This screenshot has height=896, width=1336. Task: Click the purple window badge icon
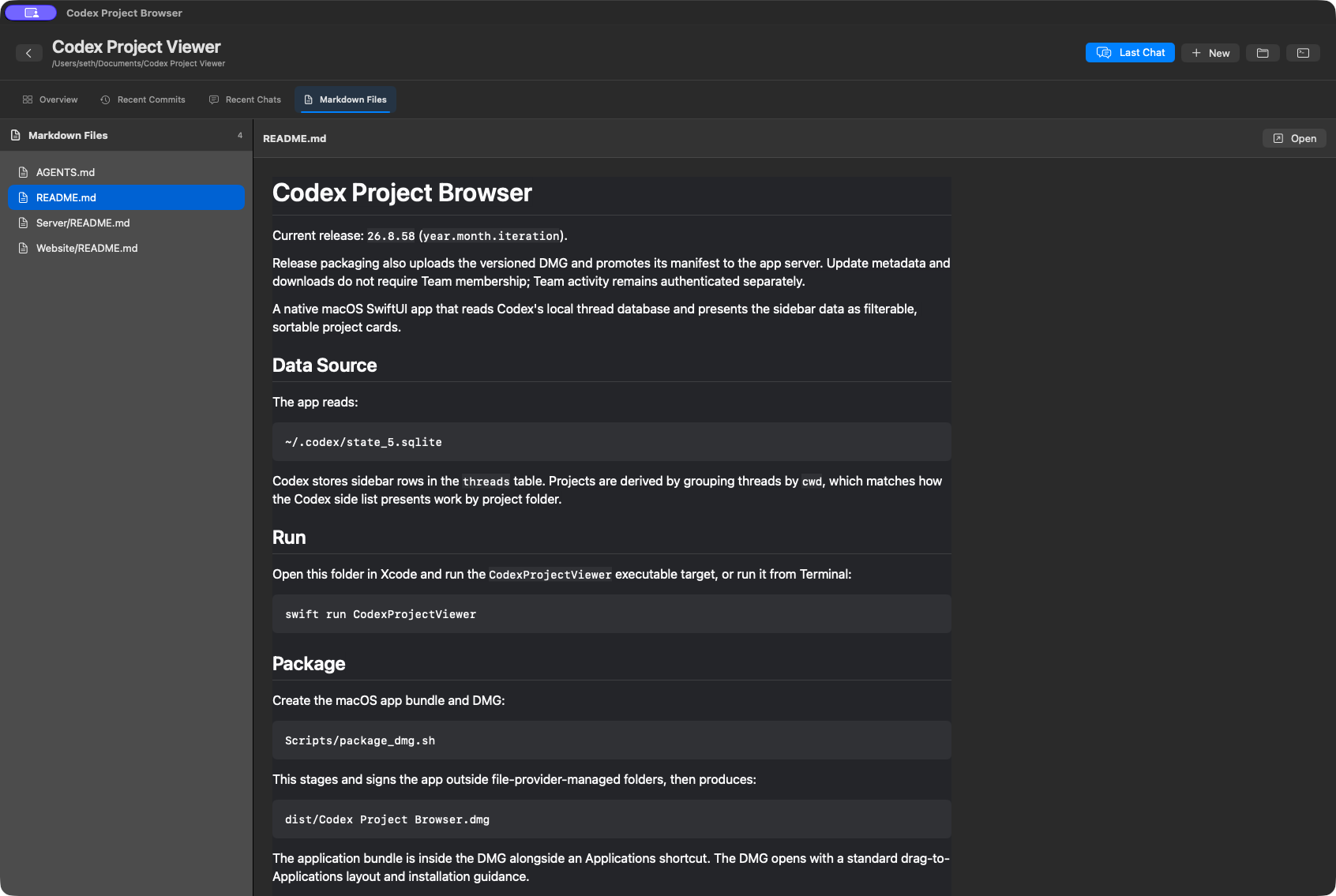click(x=31, y=13)
